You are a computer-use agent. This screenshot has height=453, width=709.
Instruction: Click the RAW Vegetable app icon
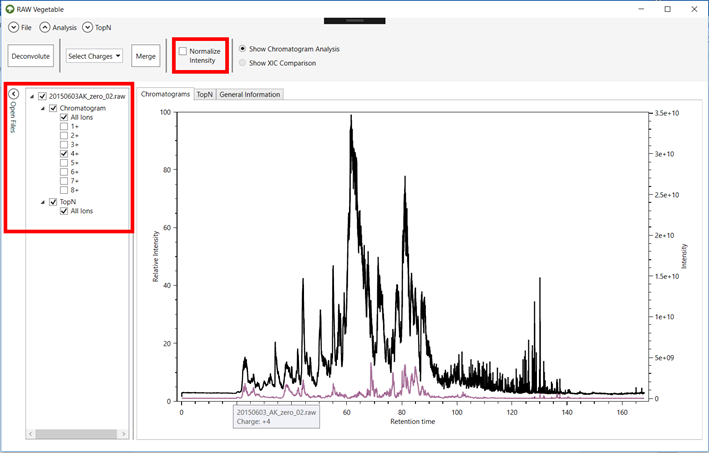pyautogui.click(x=10, y=9)
